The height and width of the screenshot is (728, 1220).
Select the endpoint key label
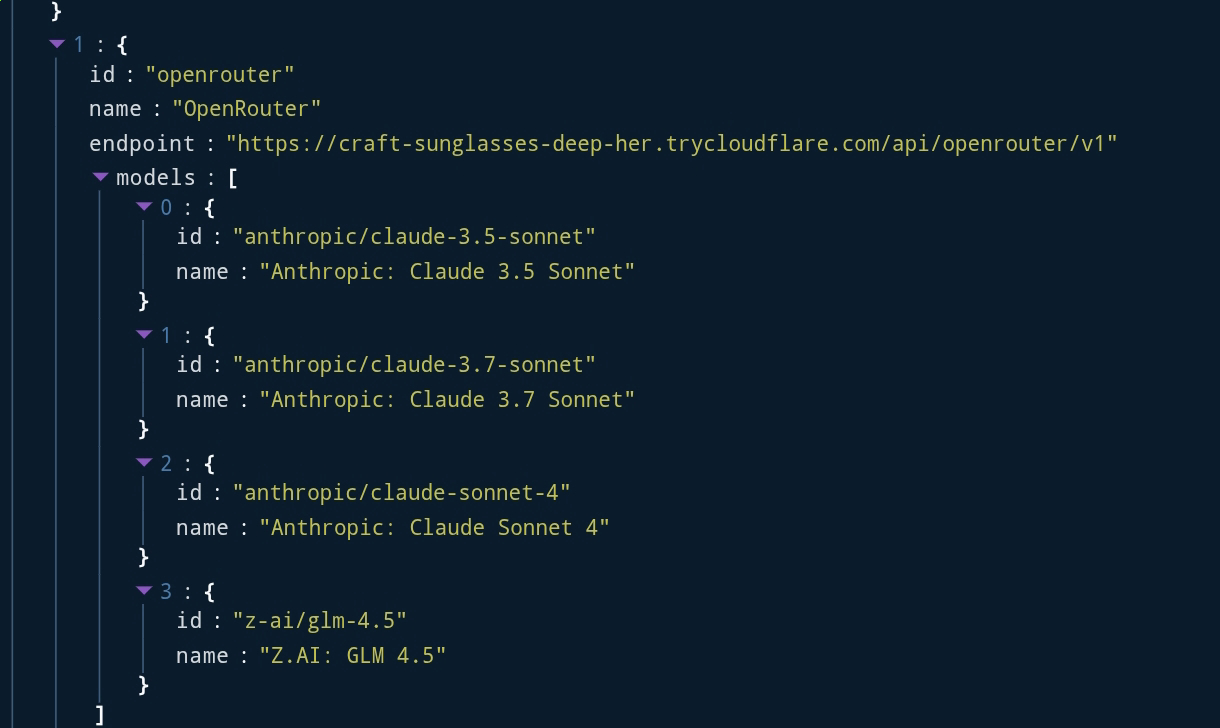[142, 143]
